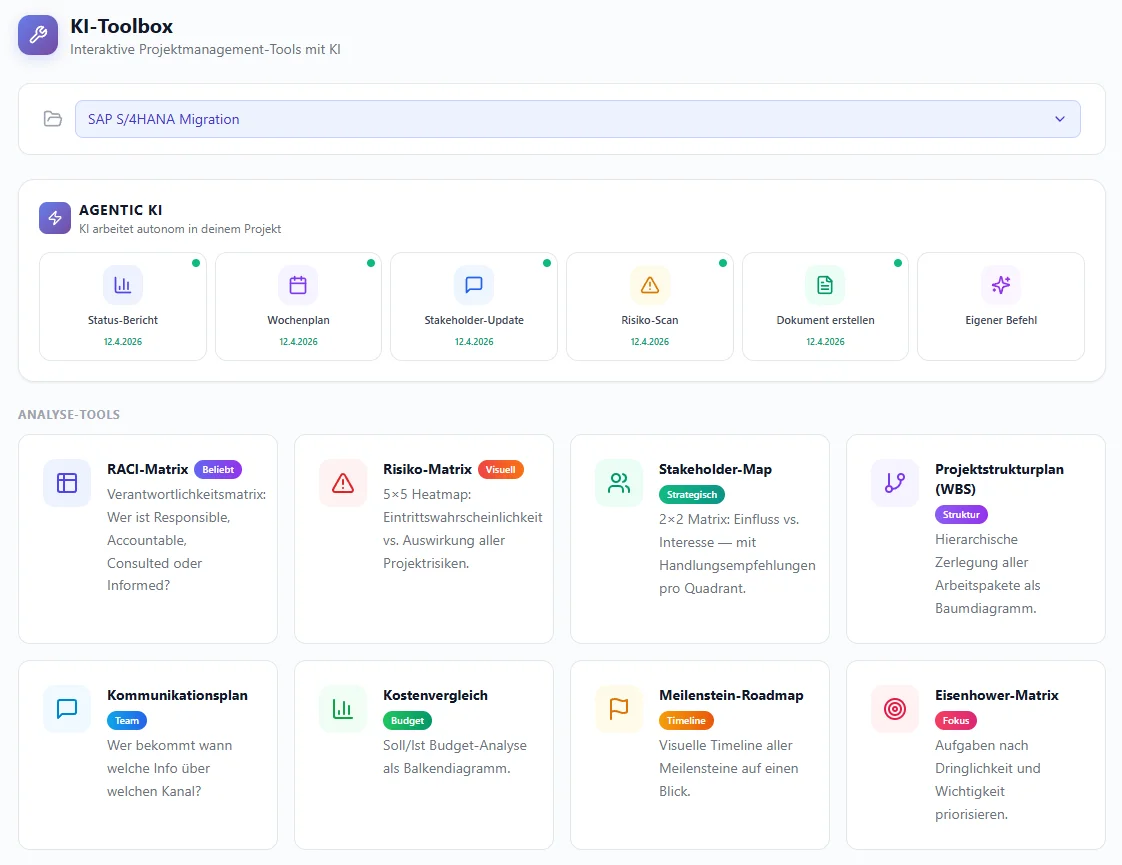Click the Risiko-Matrix Visuell badge

click(x=500, y=469)
